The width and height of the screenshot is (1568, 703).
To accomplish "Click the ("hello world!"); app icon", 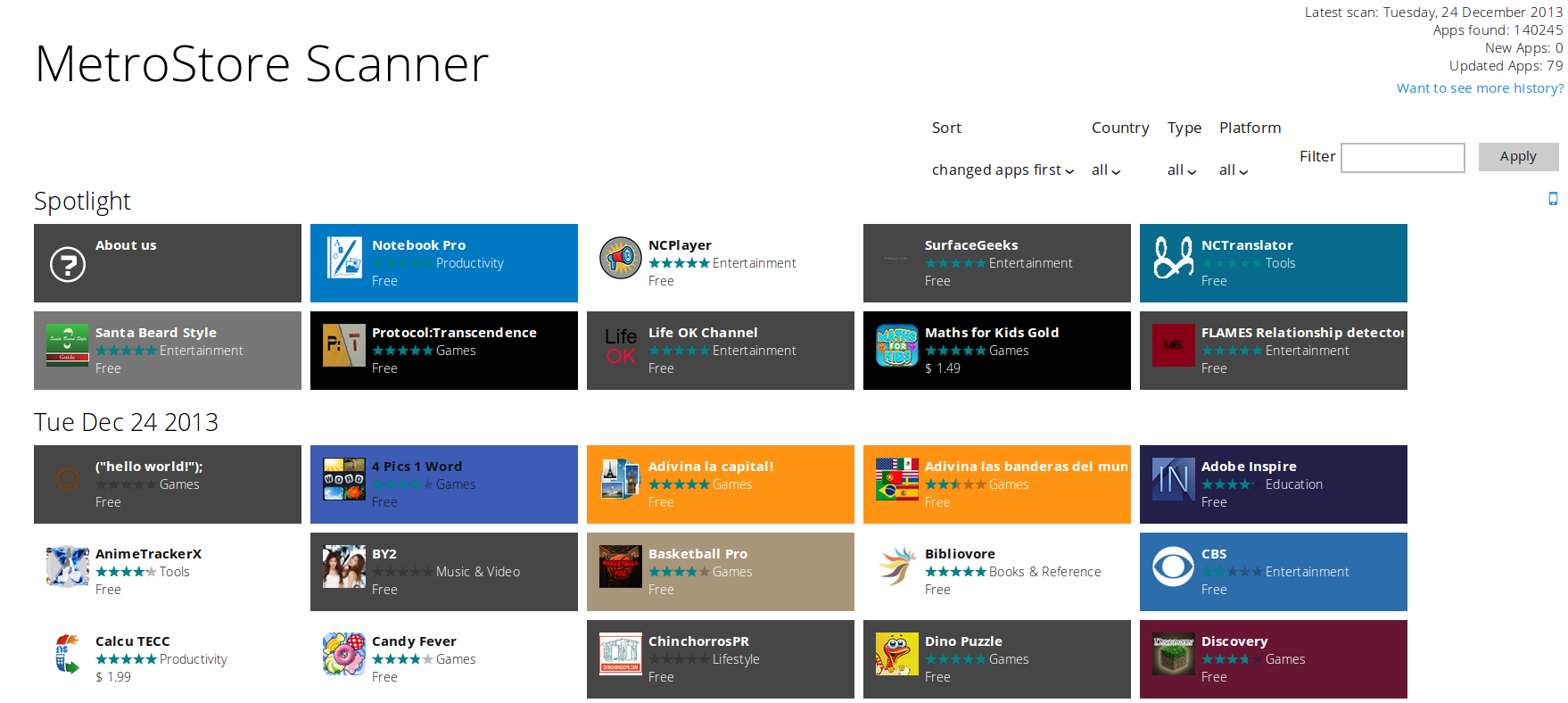I will tap(68, 479).
